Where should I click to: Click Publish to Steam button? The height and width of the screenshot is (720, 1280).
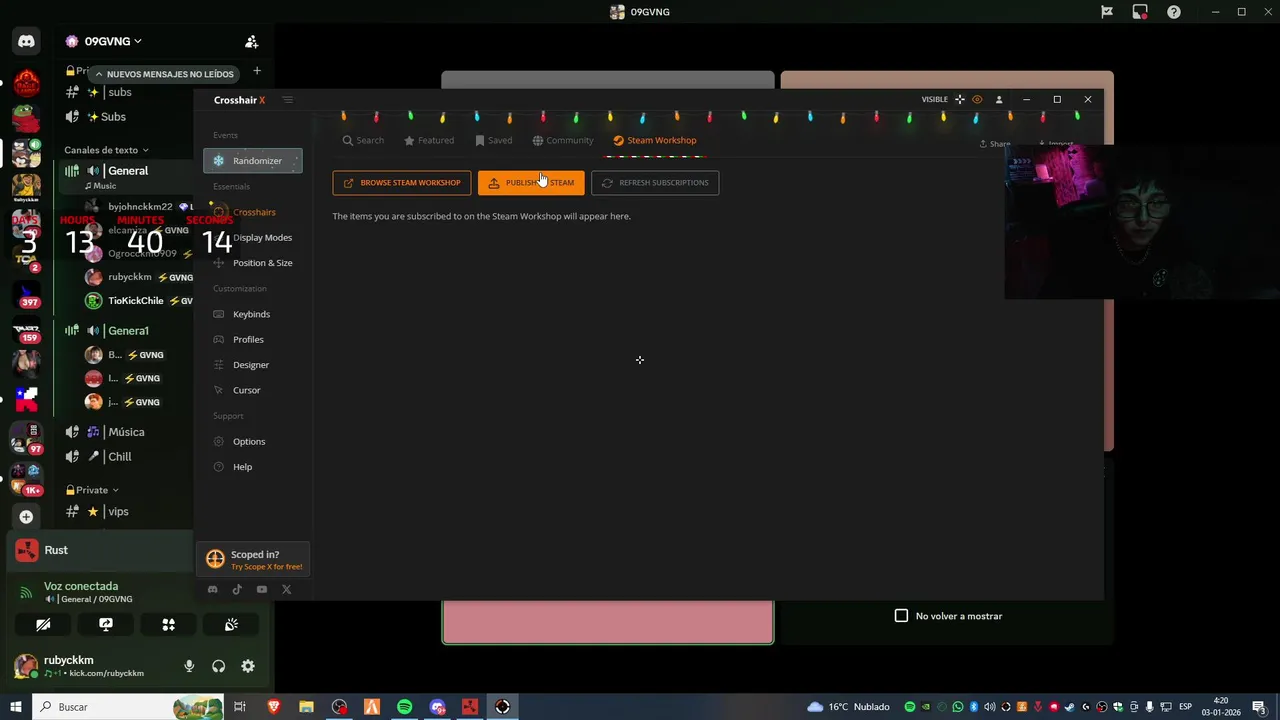[531, 183]
